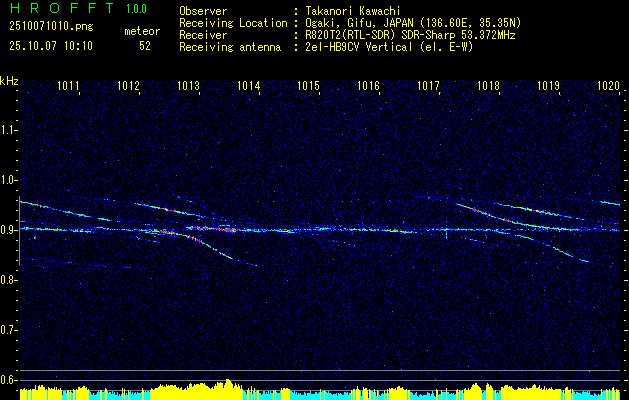Screen dimensions: 629x400
Task: Click the filename 2510071010.png
Action: tap(51, 27)
